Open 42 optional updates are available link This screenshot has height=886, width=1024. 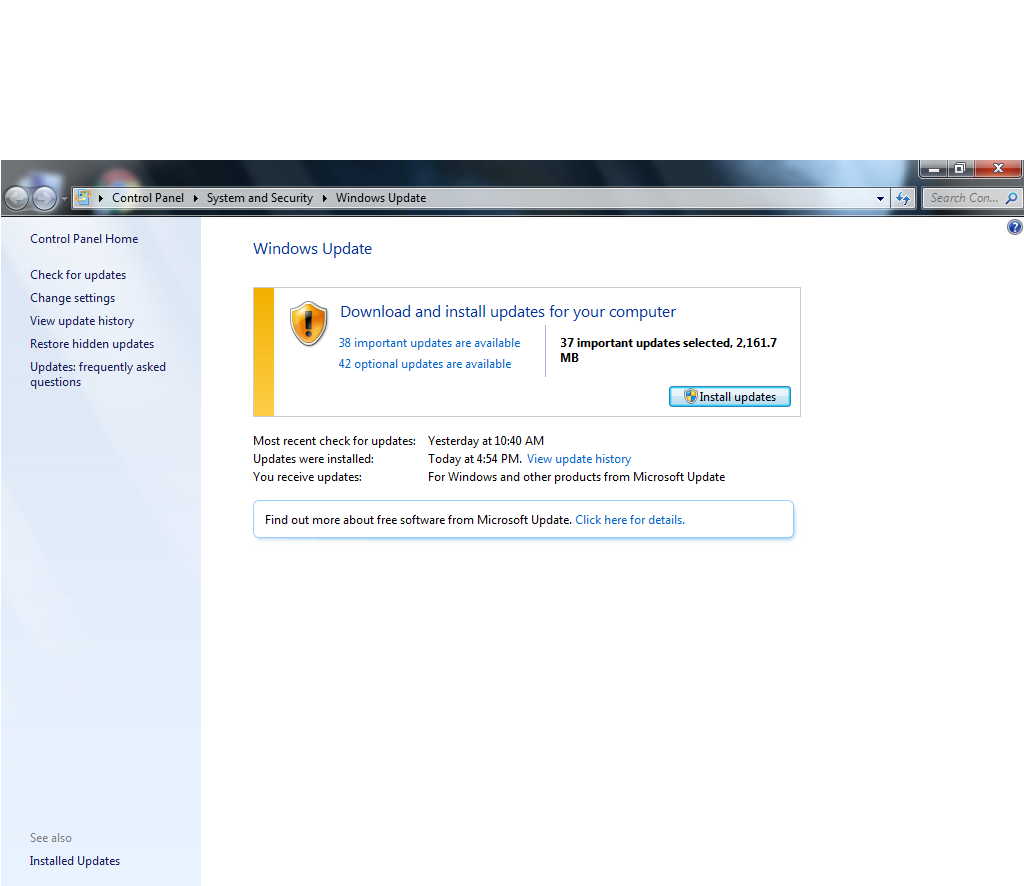[x=424, y=364]
